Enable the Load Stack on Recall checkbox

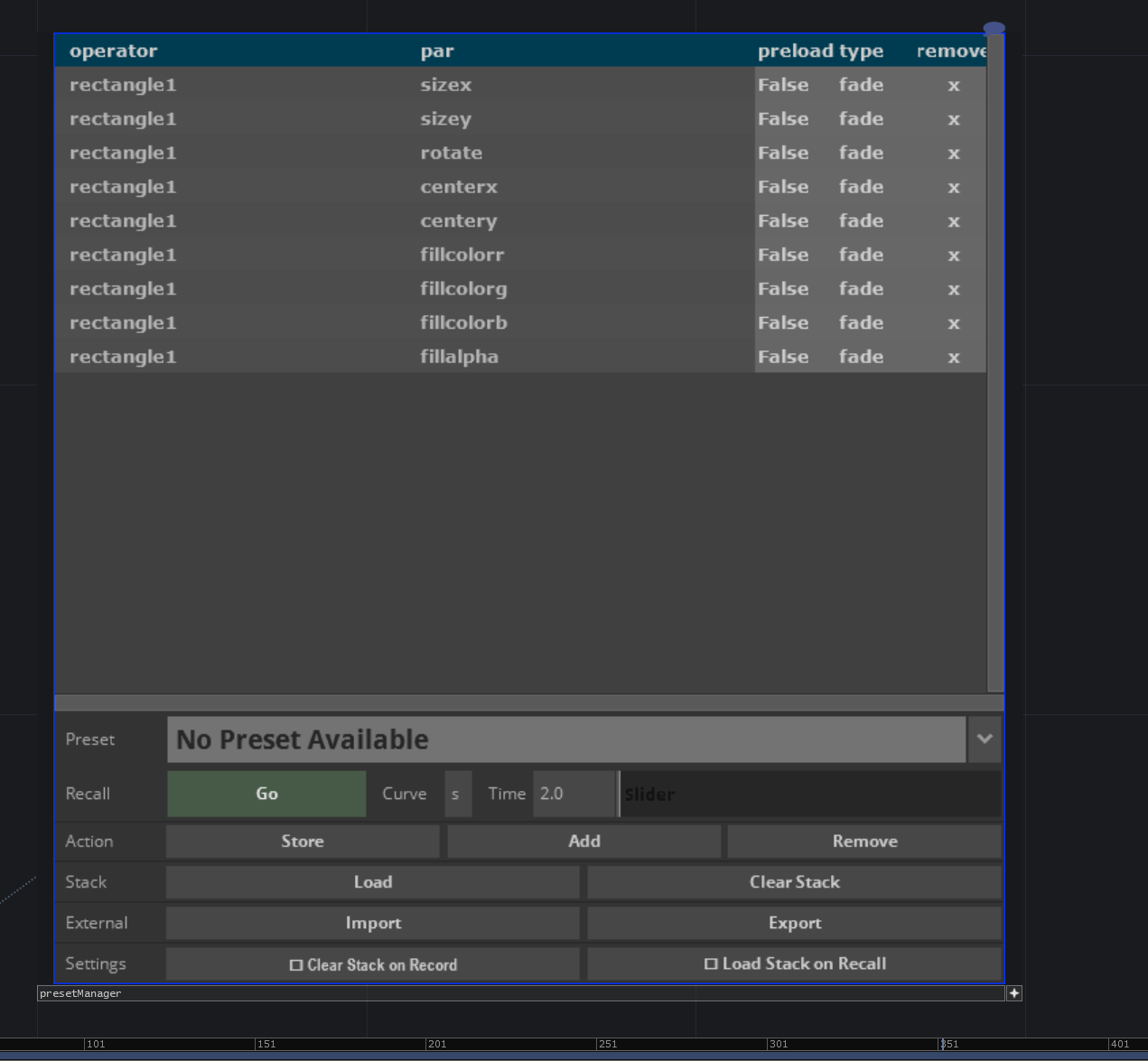(712, 963)
